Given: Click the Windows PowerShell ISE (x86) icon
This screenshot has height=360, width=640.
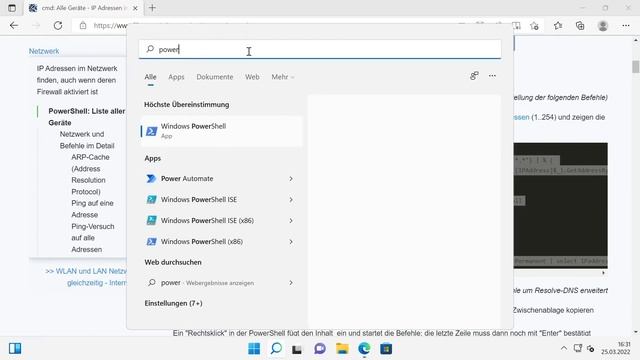Looking at the screenshot, I should tap(151, 220).
